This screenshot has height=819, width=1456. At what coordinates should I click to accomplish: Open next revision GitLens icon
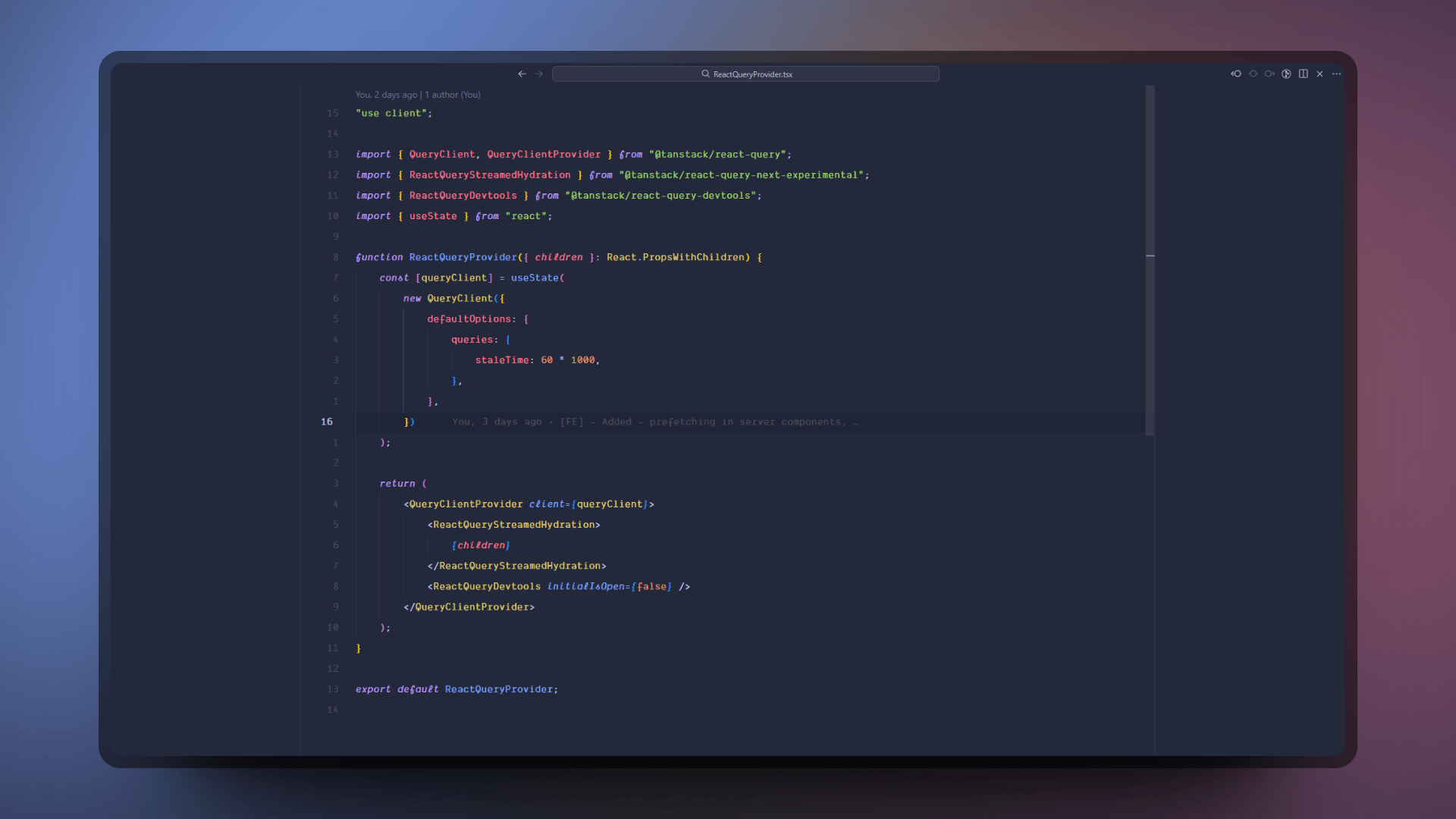(1269, 74)
